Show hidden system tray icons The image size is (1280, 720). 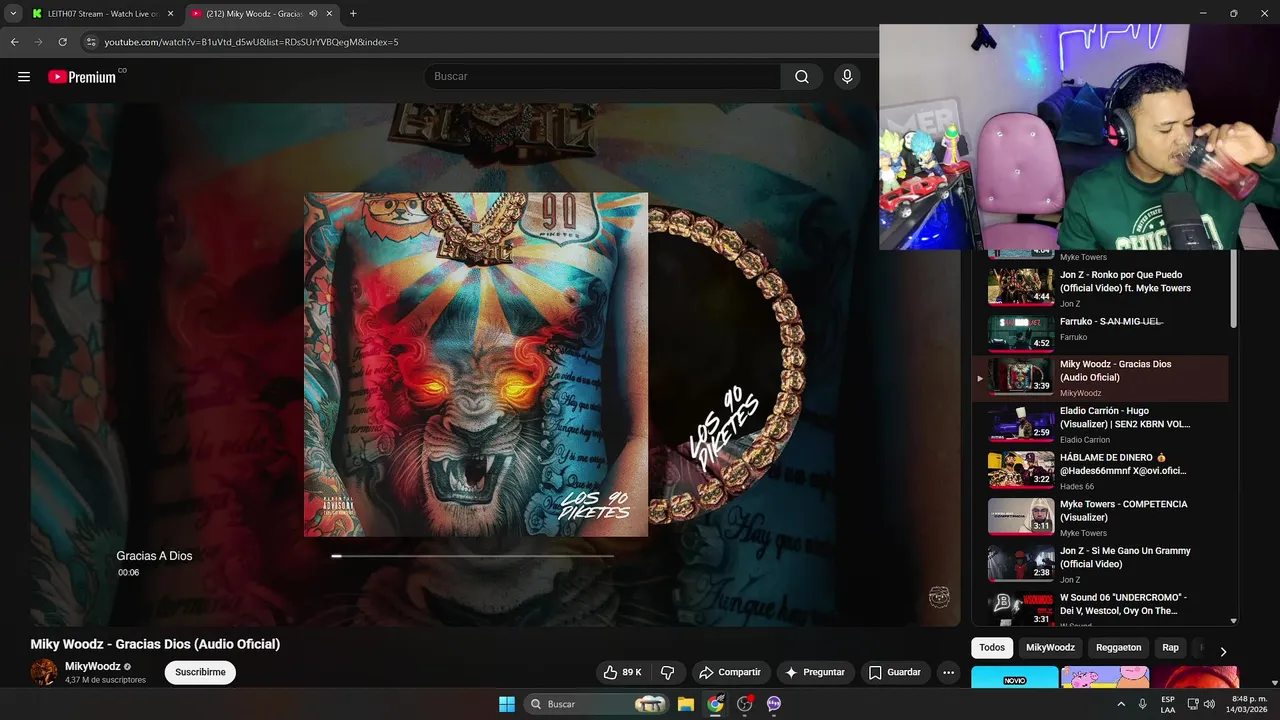click(1120, 704)
